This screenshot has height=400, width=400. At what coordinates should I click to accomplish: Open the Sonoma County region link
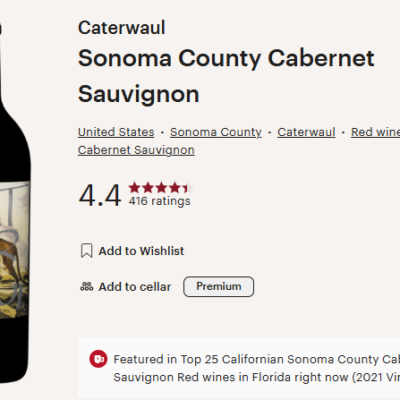tap(216, 132)
